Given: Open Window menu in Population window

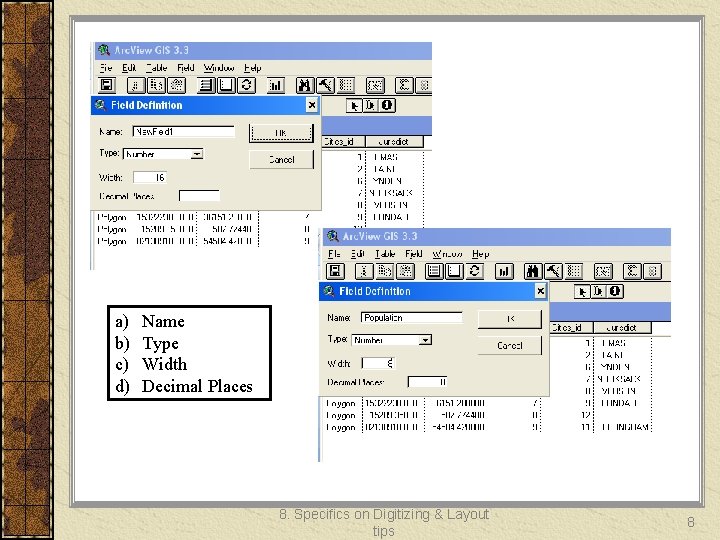Looking at the screenshot, I should point(447,254).
